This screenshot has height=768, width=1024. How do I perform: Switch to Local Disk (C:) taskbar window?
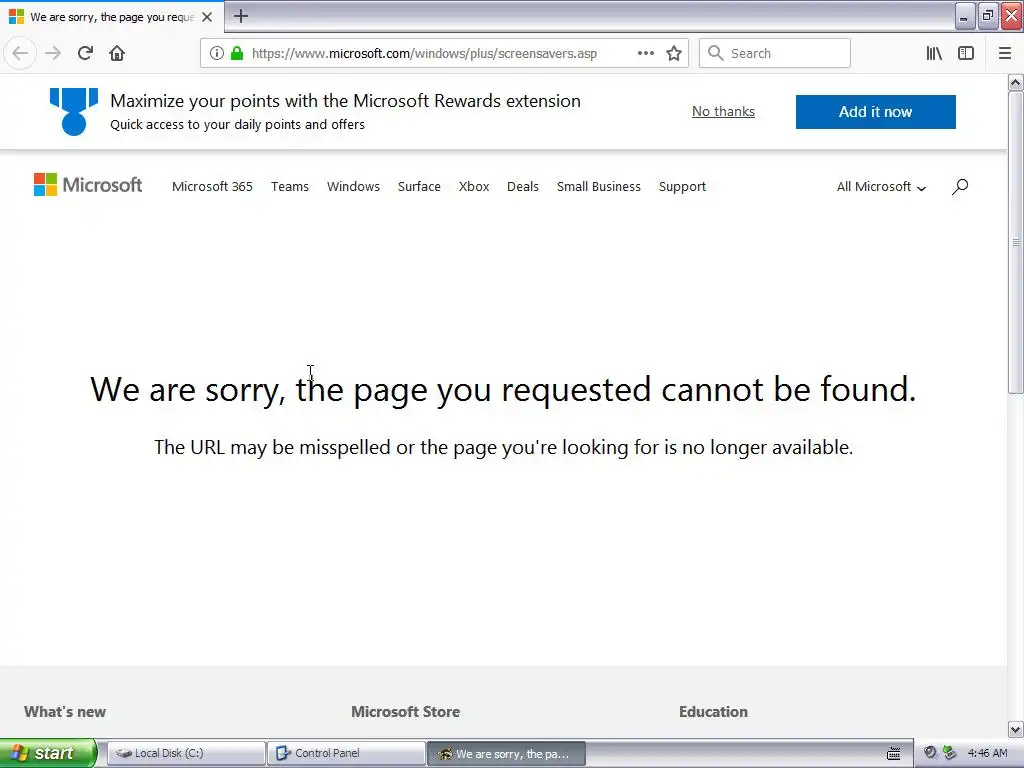tap(186, 753)
